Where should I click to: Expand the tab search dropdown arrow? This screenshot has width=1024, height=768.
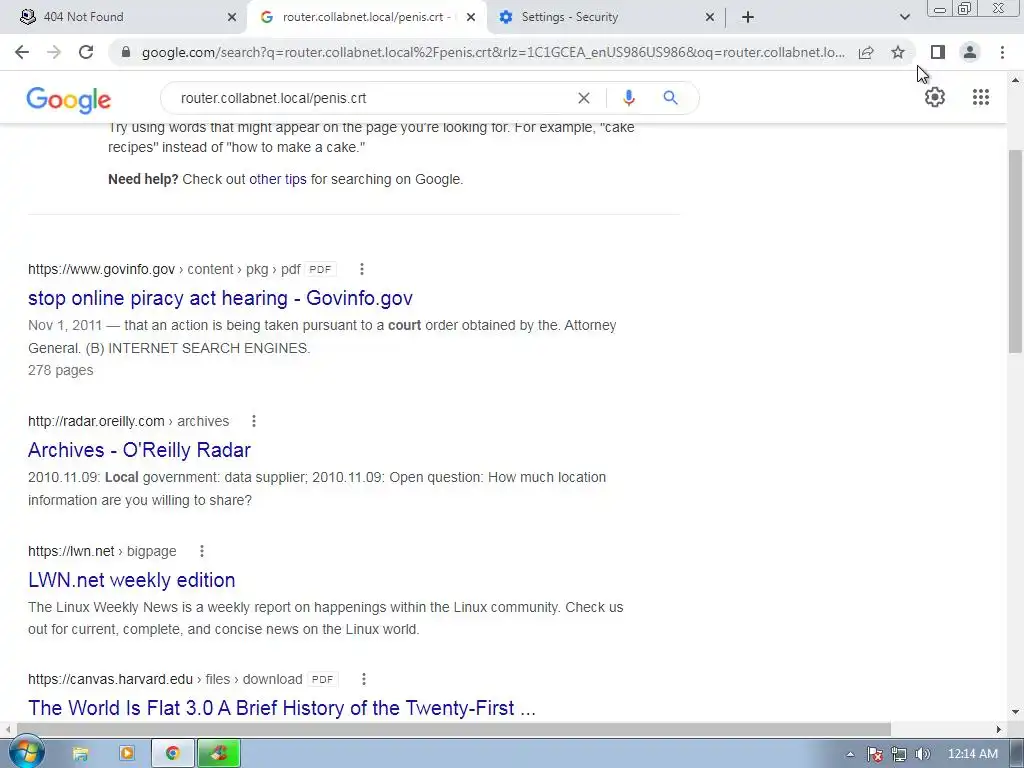[904, 17]
